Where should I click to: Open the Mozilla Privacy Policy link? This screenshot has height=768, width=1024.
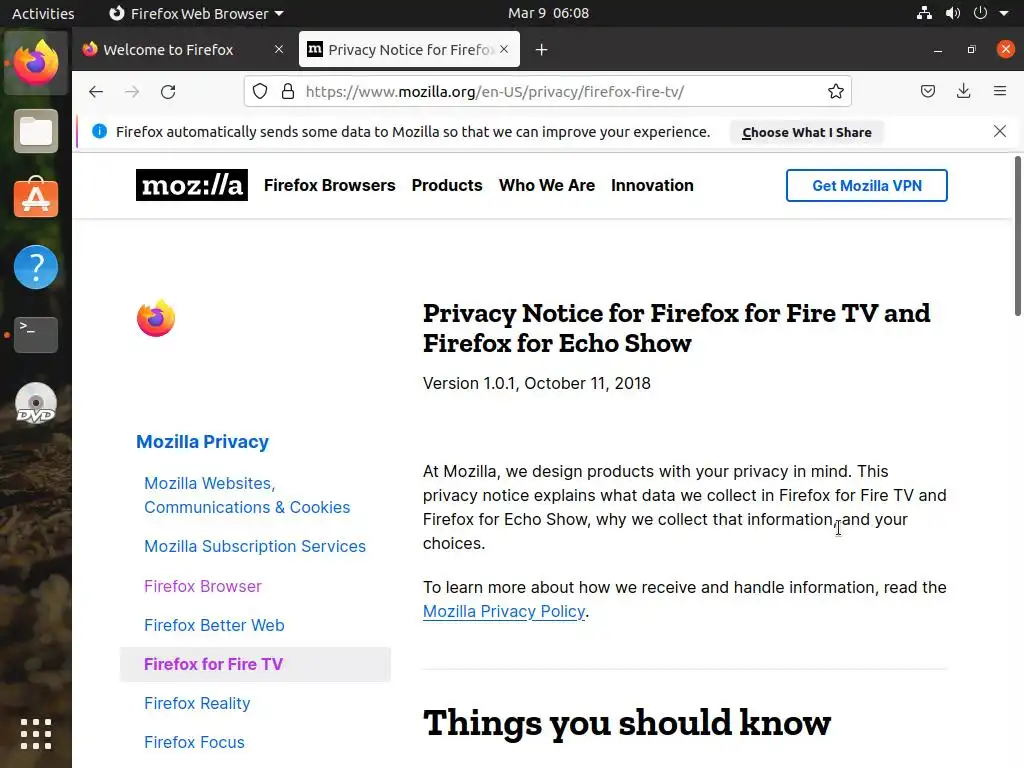(504, 611)
